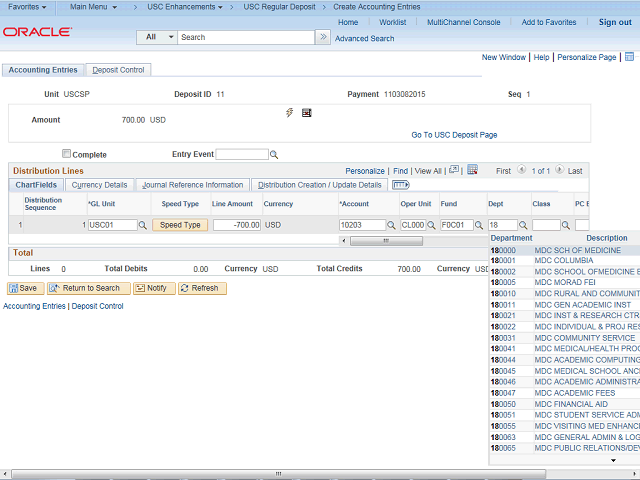Open the Dept lookup magnifier
This screenshot has height=480, width=640.
(524, 225)
